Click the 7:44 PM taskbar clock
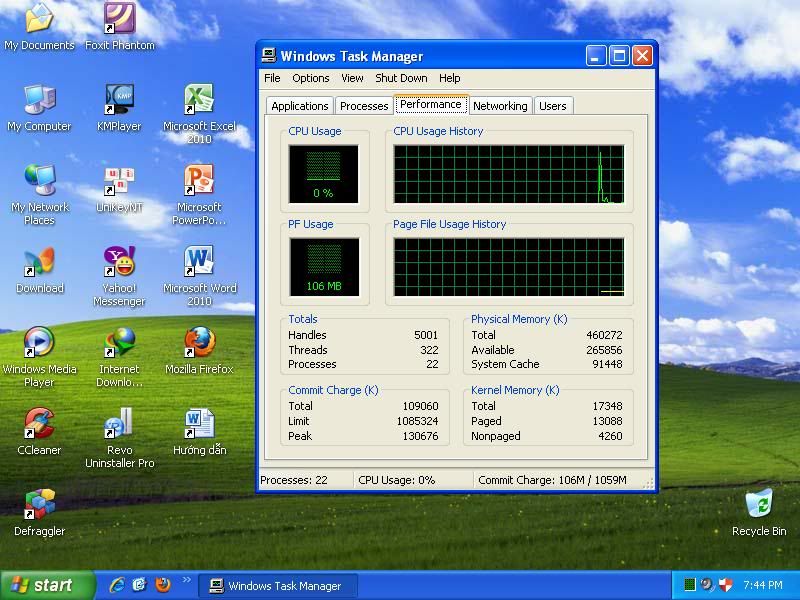800x600 pixels. 763,585
